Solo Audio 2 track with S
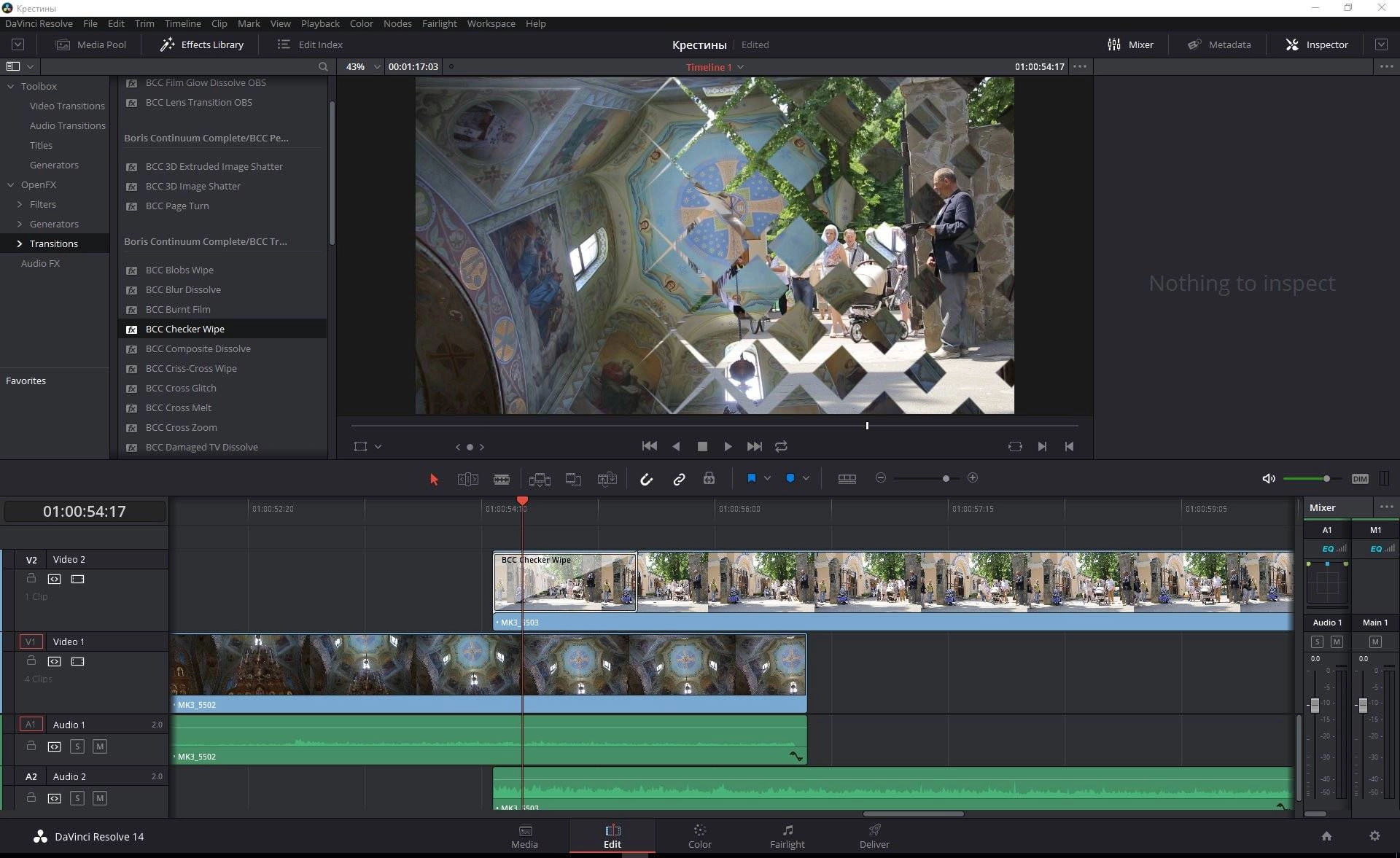The width and height of the screenshot is (1400, 858). [x=77, y=798]
